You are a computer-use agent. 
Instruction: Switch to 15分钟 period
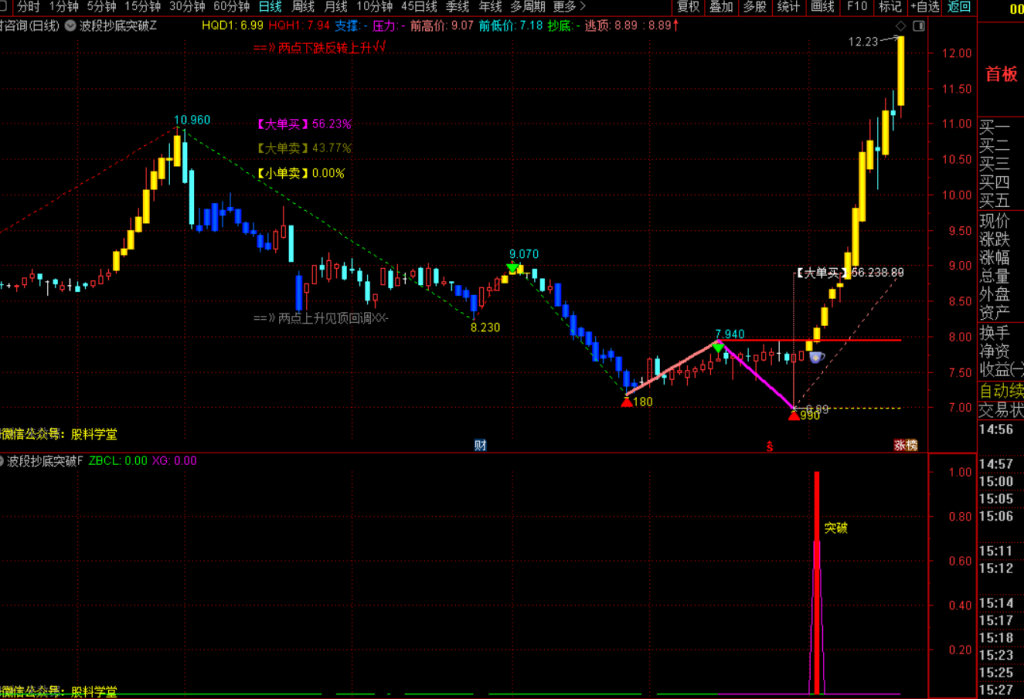point(142,7)
